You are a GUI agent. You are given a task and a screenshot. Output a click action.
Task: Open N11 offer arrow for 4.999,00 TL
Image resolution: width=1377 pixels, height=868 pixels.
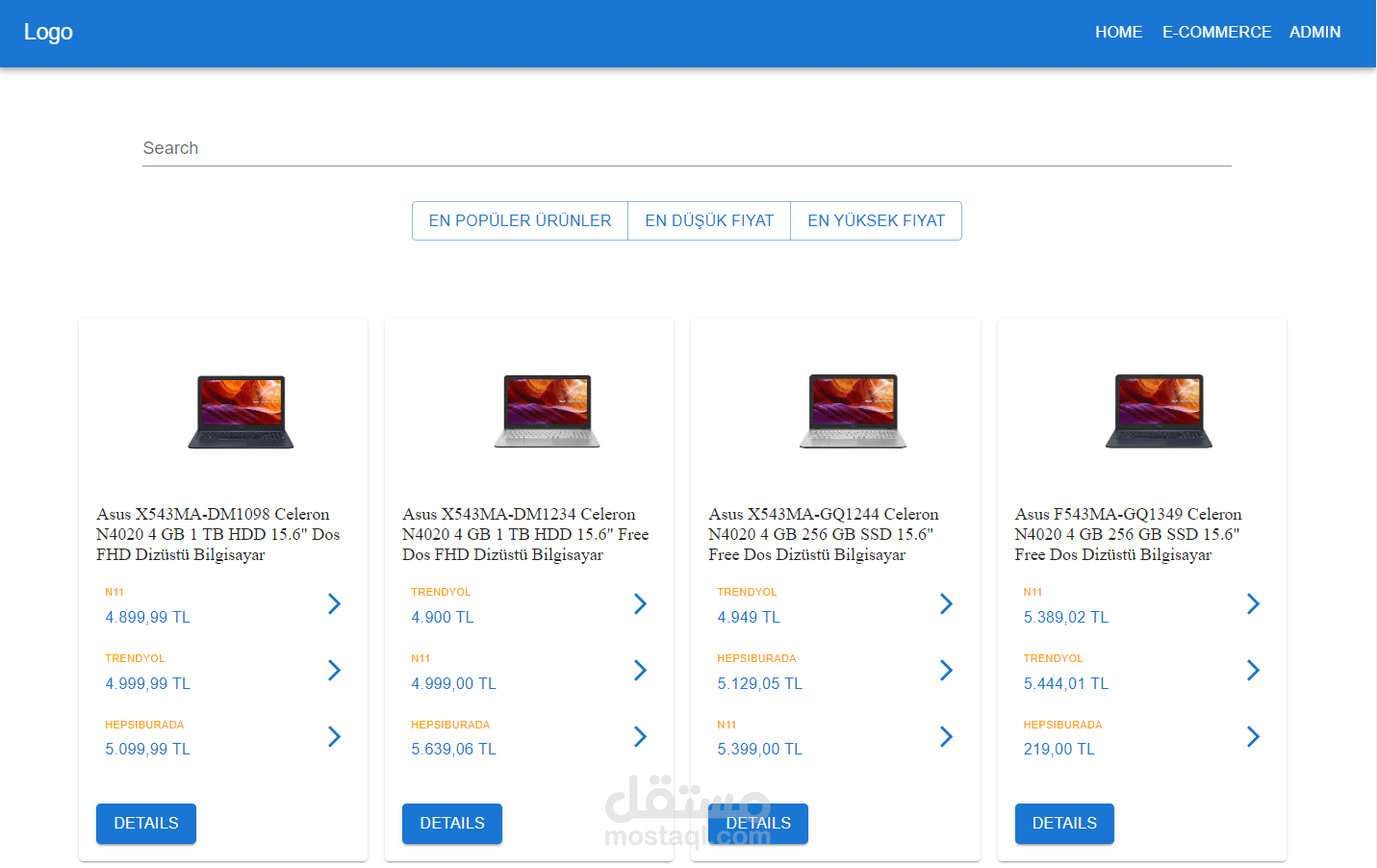[640, 671]
